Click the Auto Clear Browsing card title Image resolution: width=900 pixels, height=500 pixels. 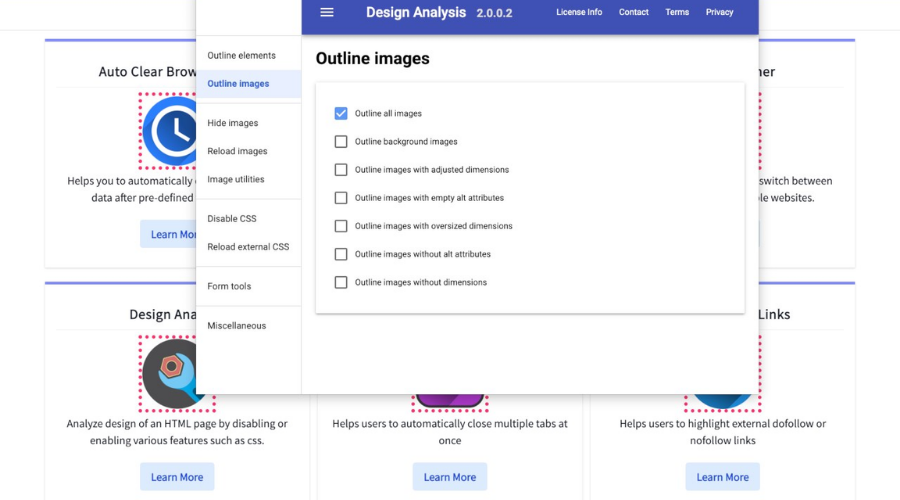pyautogui.click(x=147, y=72)
